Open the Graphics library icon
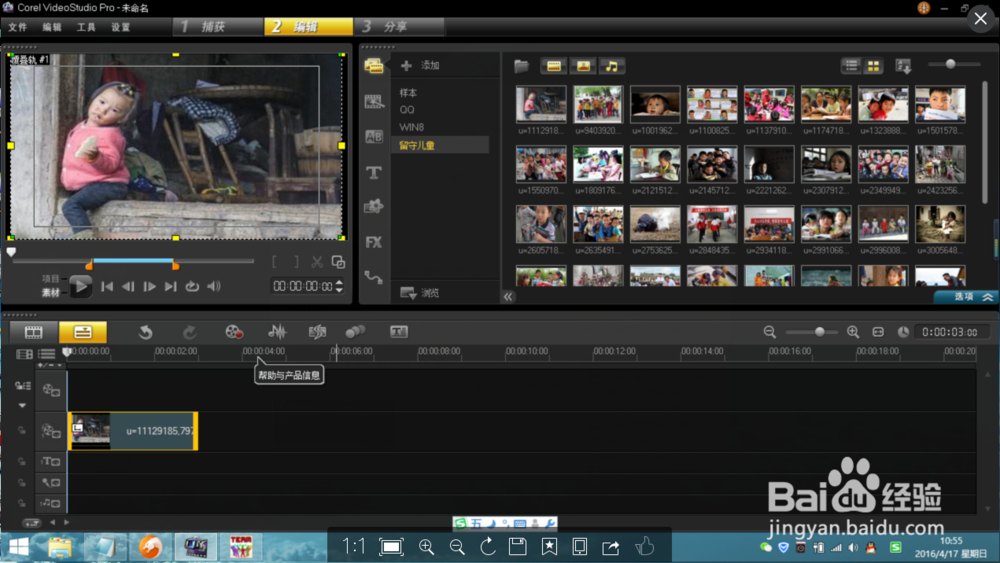This screenshot has height=563, width=1000. tap(374, 207)
